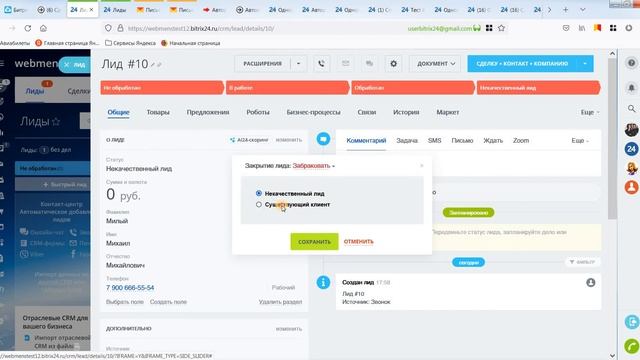
Task: Select the Ждать timeline tab
Action: pyautogui.click(x=493, y=140)
